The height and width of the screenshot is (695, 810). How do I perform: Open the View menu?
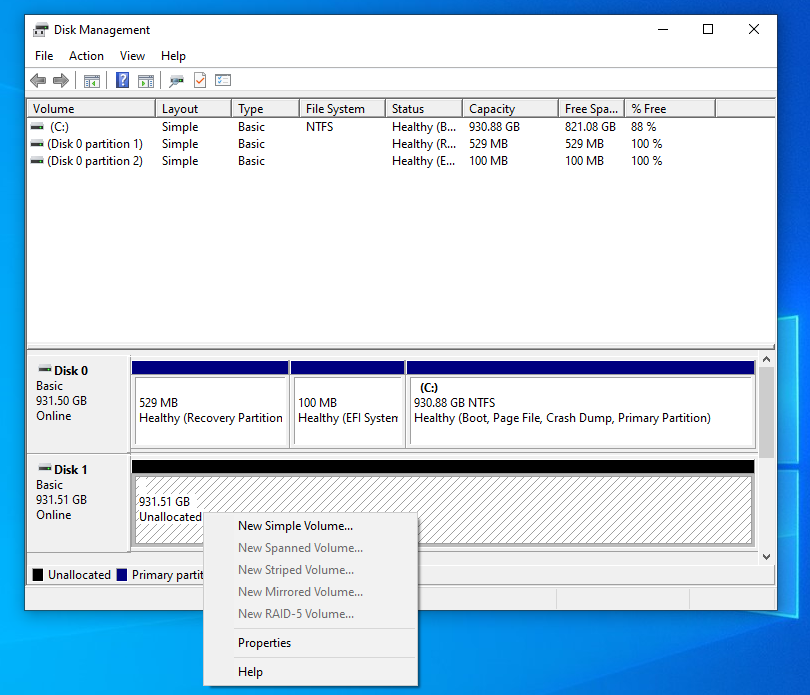click(x=132, y=56)
